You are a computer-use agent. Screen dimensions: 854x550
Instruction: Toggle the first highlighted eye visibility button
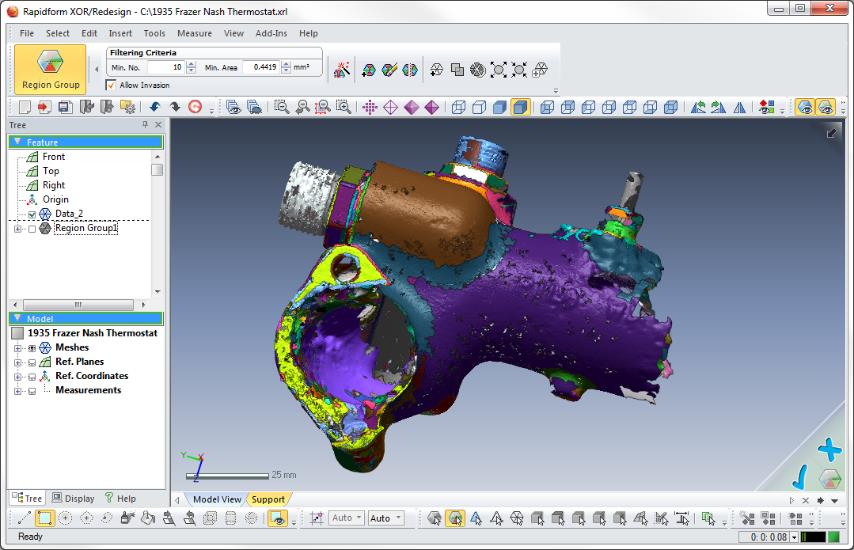pos(805,107)
